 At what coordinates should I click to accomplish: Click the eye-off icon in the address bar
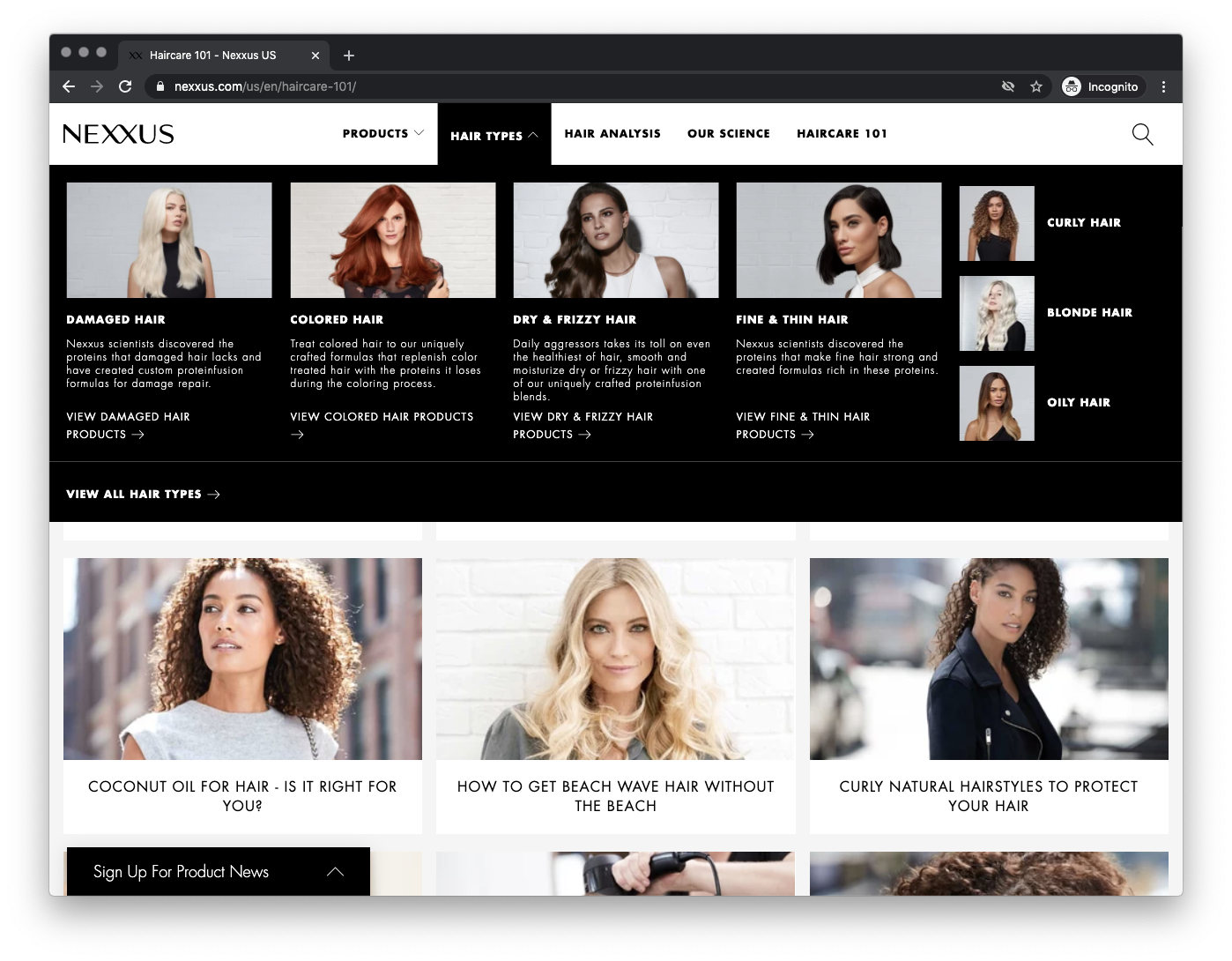coord(1008,86)
